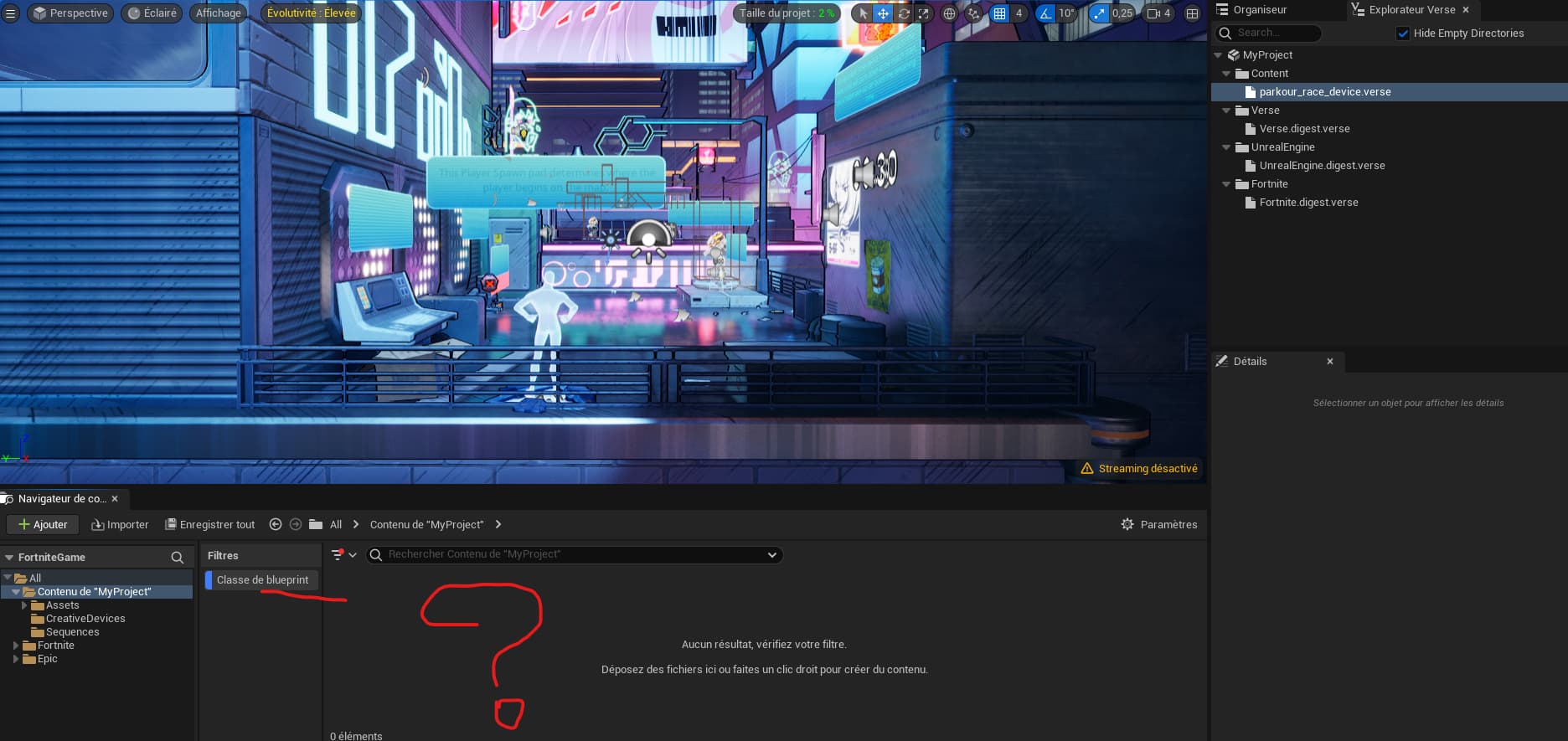1568x741 pixels.
Task: Collapse the Content folder in Verse explorer
Action: [x=1226, y=74]
